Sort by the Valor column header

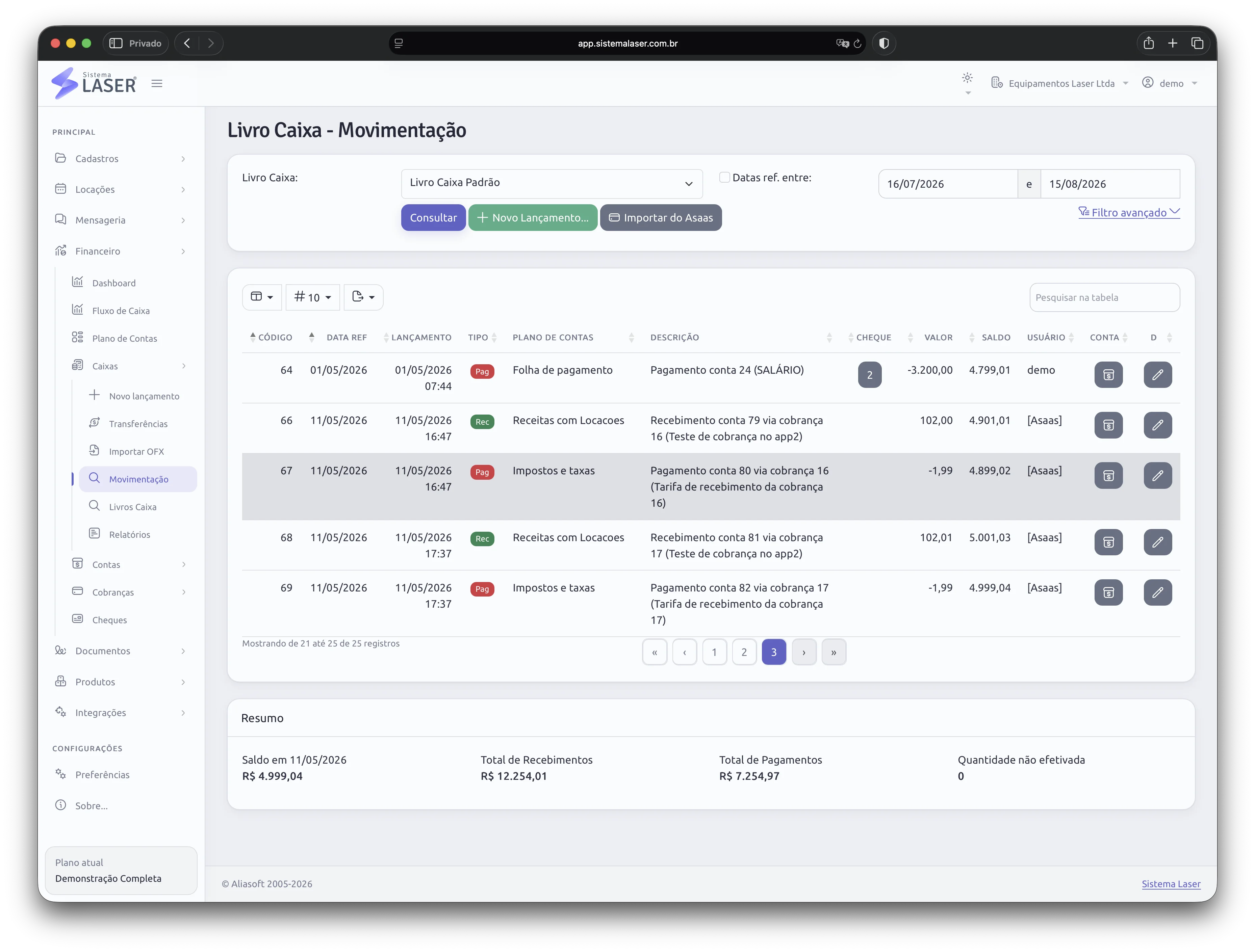938,337
